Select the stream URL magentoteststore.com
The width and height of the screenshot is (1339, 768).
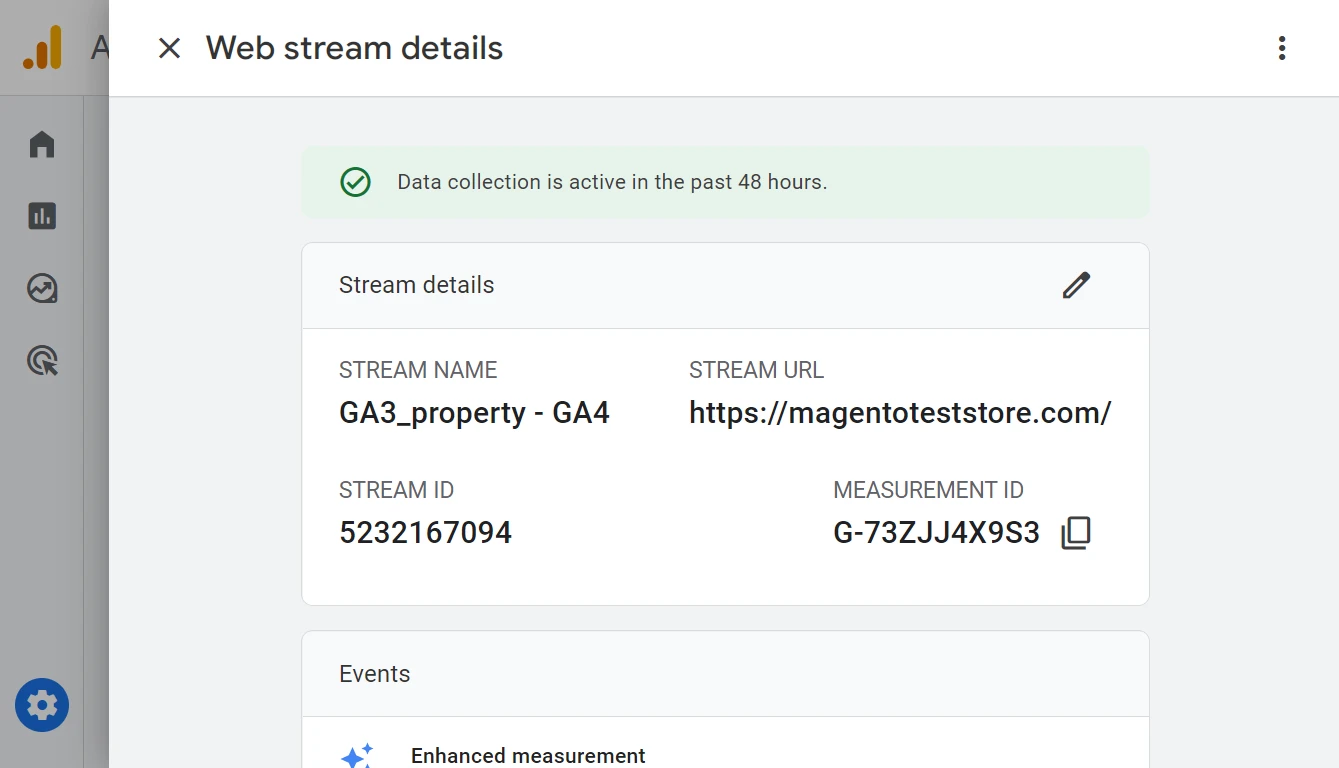click(899, 413)
